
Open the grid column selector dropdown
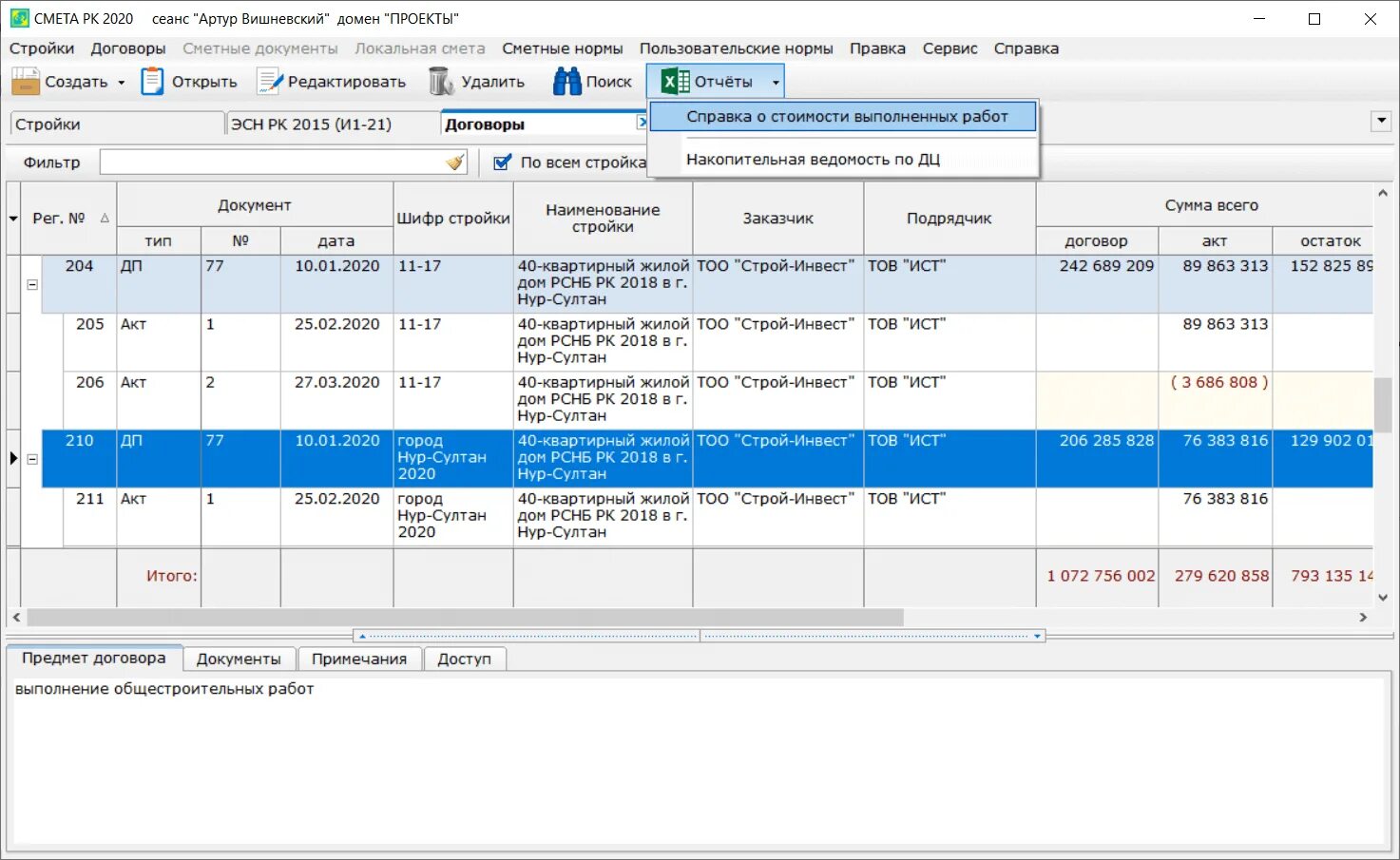pos(13,219)
